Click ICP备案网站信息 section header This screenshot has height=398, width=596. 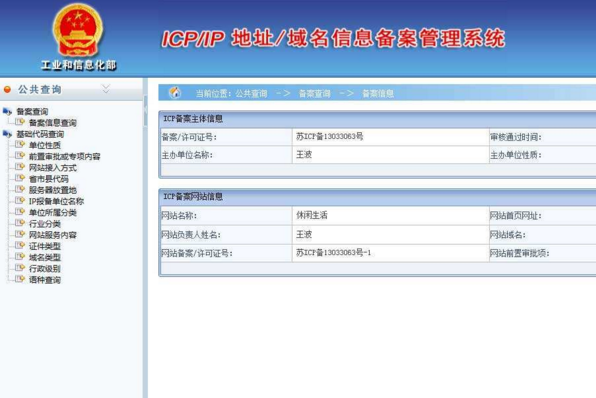pyautogui.click(x=193, y=197)
